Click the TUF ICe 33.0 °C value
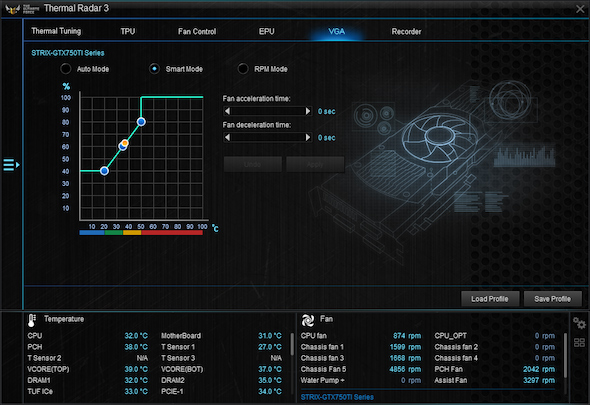This screenshot has height=405, width=590. coord(136,391)
